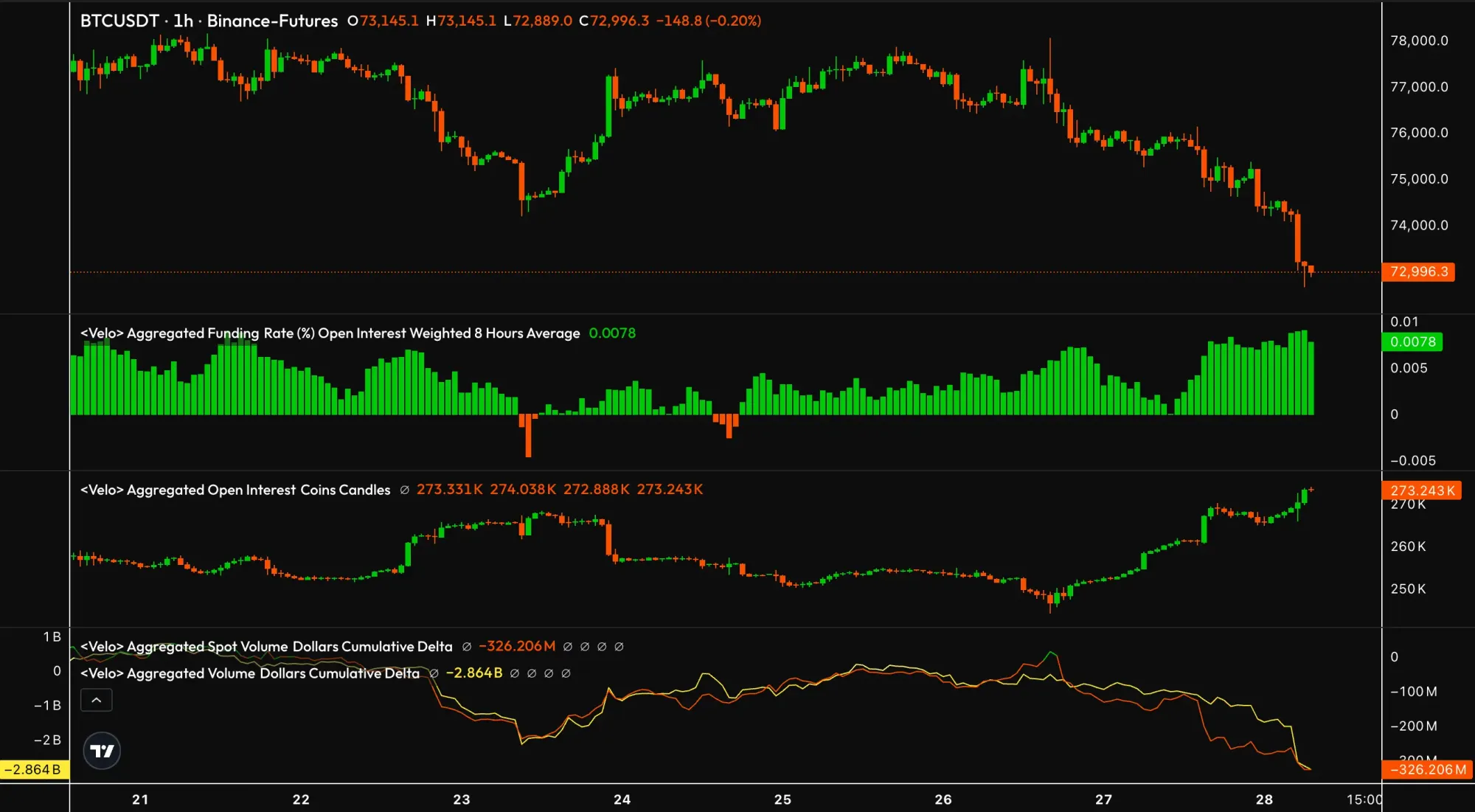Click the −2B left axis label
Screen dimensions: 1475x812
coord(47,740)
